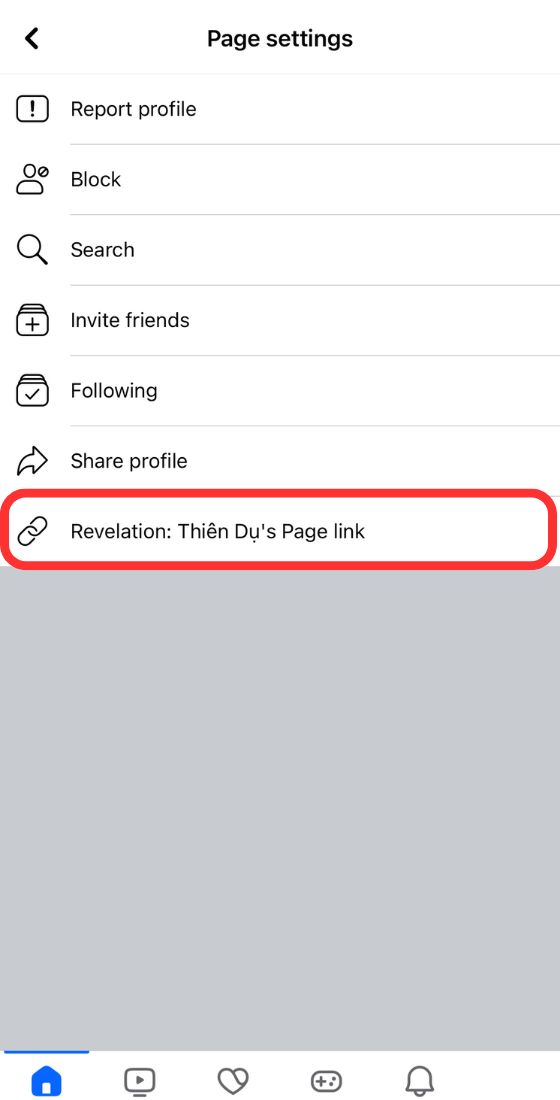The image size is (560, 1100).
Task: Click the Following checkmark icon
Action: click(x=32, y=390)
